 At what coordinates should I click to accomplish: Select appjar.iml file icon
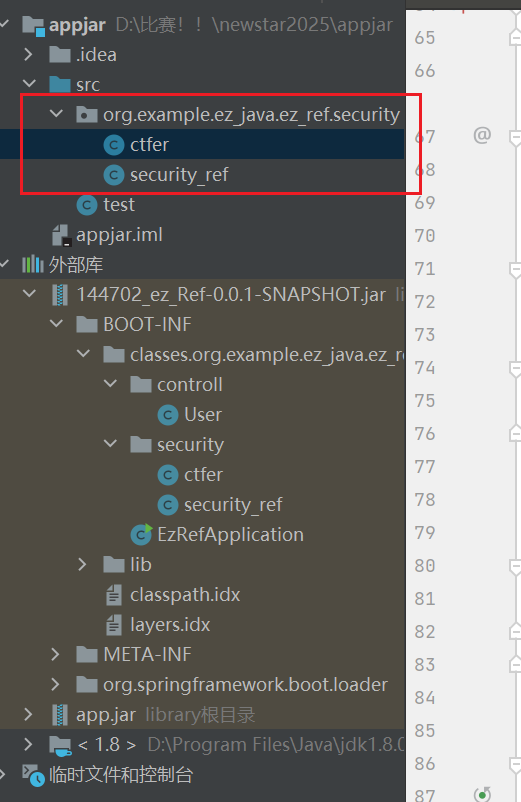tap(60, 235)
